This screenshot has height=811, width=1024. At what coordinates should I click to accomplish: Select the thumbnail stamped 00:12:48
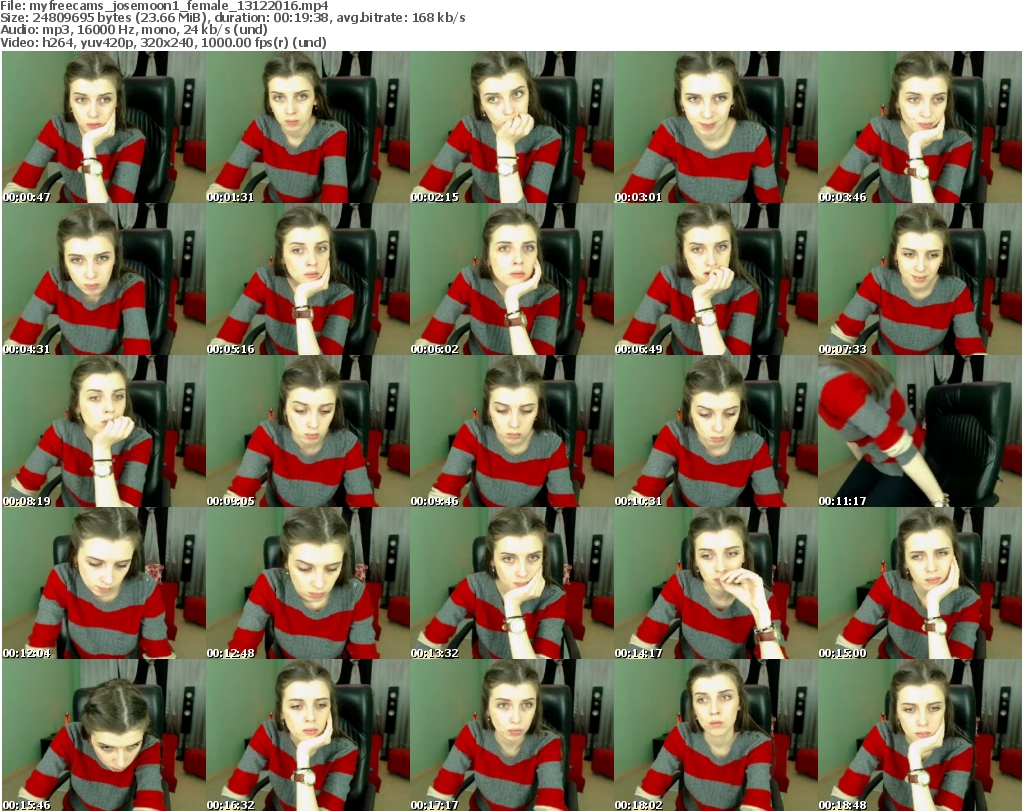tap(308, 584)
